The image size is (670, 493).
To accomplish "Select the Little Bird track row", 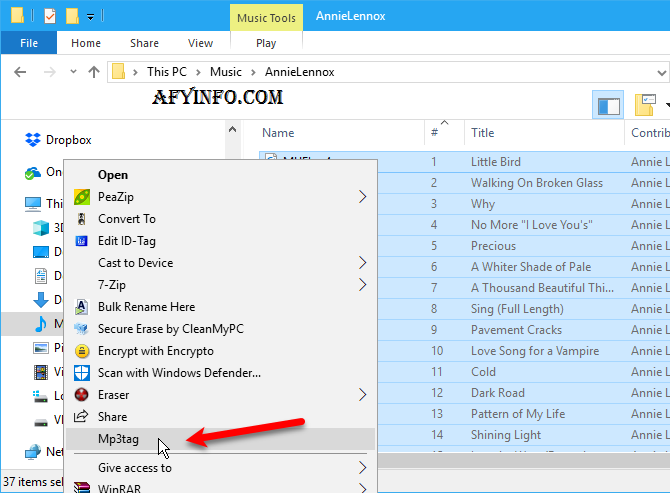I will [x=523, y=162].
